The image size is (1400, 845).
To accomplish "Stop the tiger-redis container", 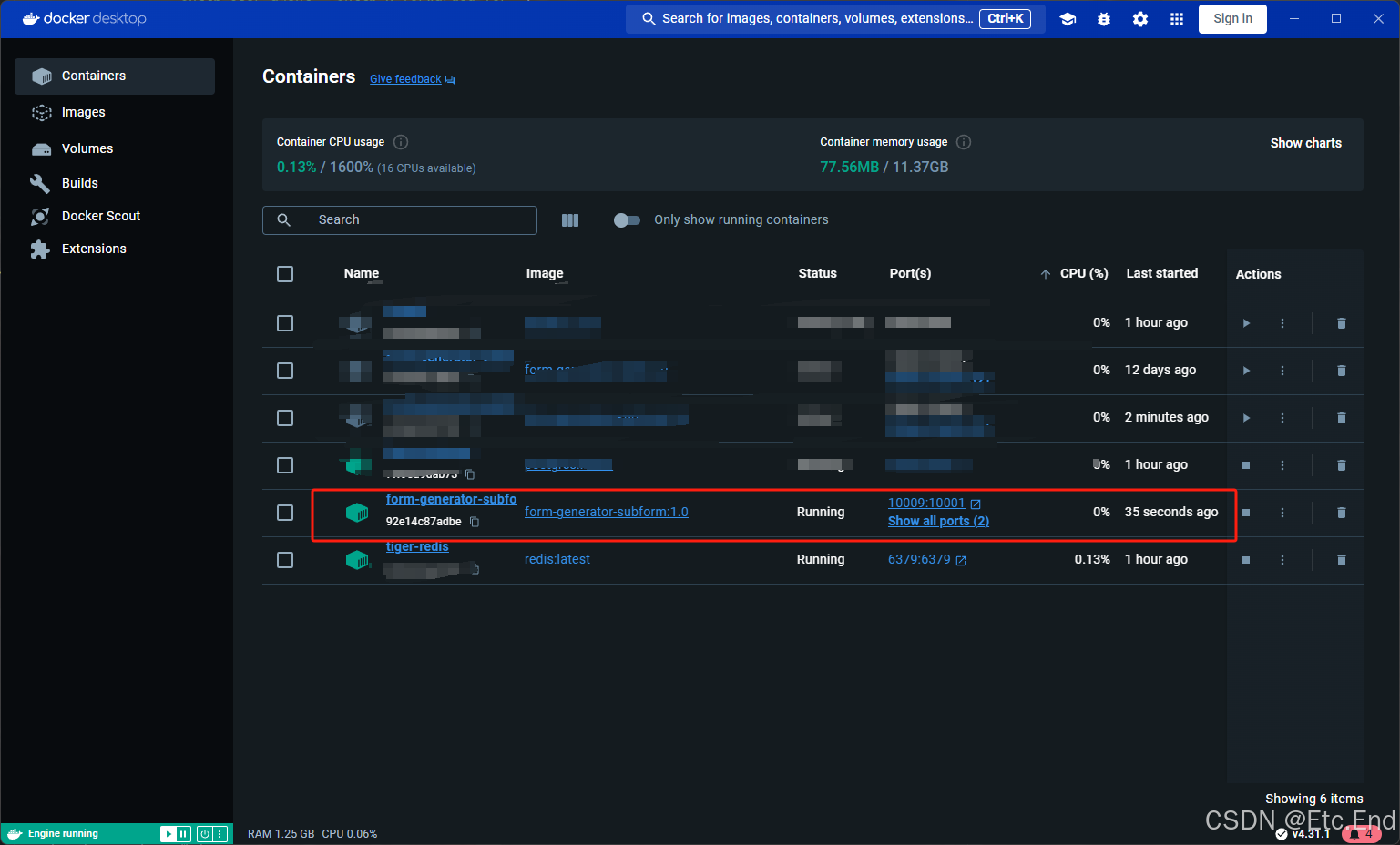I will click(x=1246, y=560).
